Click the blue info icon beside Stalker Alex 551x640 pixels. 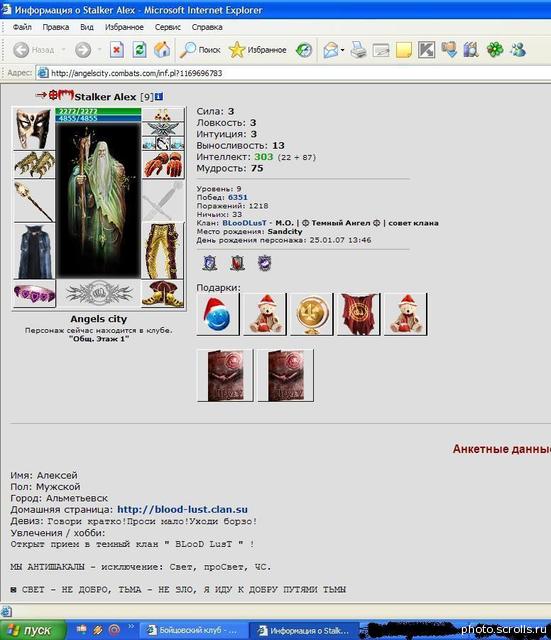[x=159, y=97]
